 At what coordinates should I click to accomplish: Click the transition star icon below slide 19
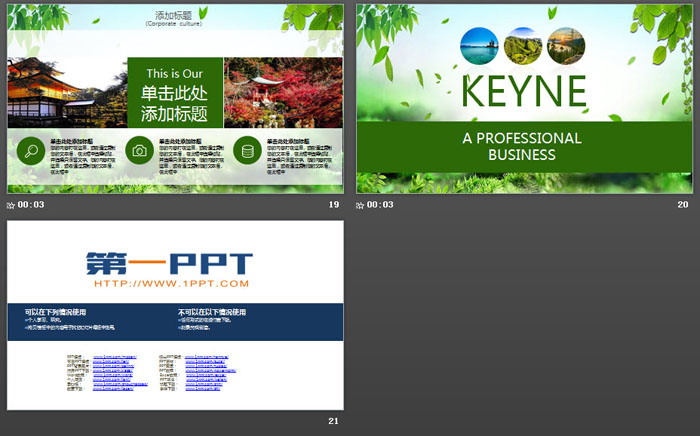[x=11, y=205]
